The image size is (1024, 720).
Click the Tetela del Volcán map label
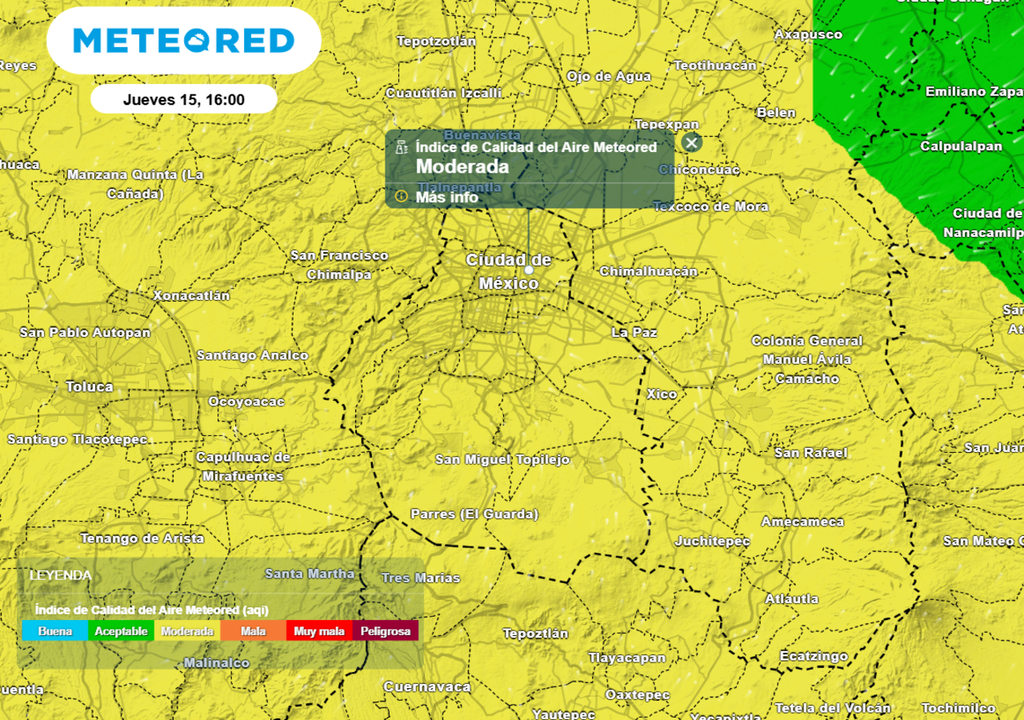833,708
